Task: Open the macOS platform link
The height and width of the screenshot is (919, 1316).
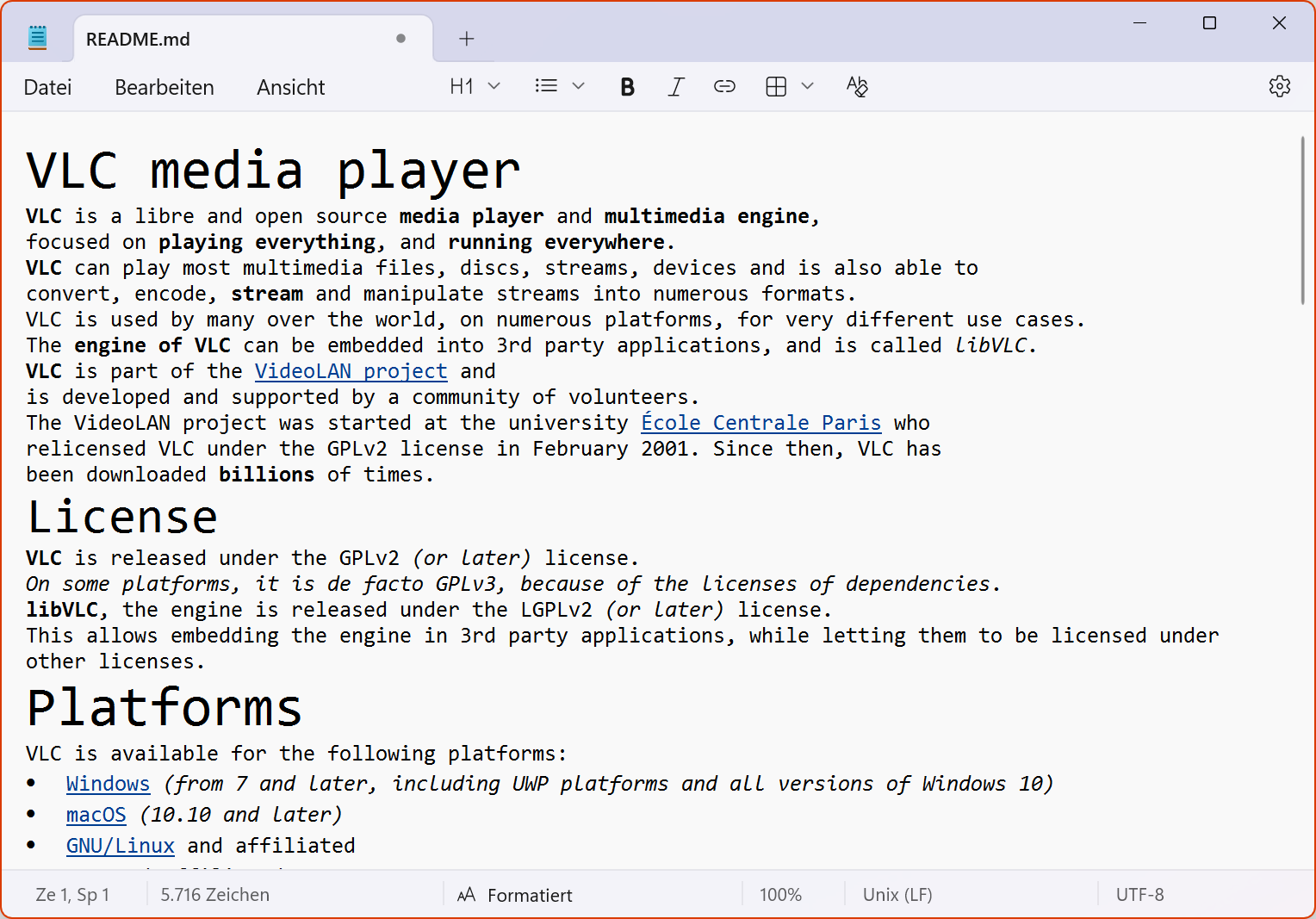Action: pos(96,815)
